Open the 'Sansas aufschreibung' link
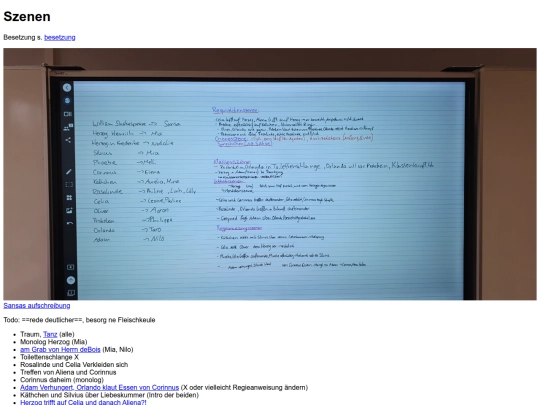Screen dimensions: 540x405 point(37,305)
